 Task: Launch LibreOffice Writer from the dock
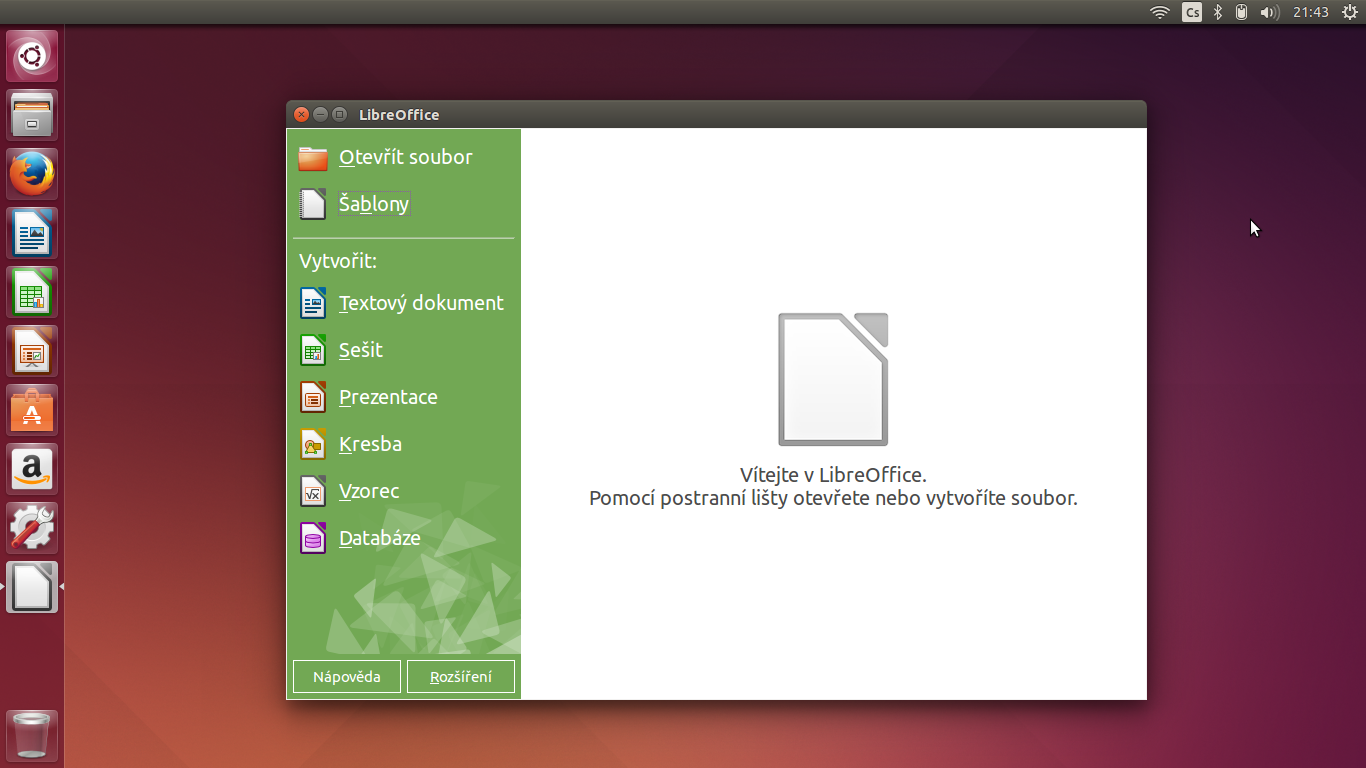coord(31,232)
